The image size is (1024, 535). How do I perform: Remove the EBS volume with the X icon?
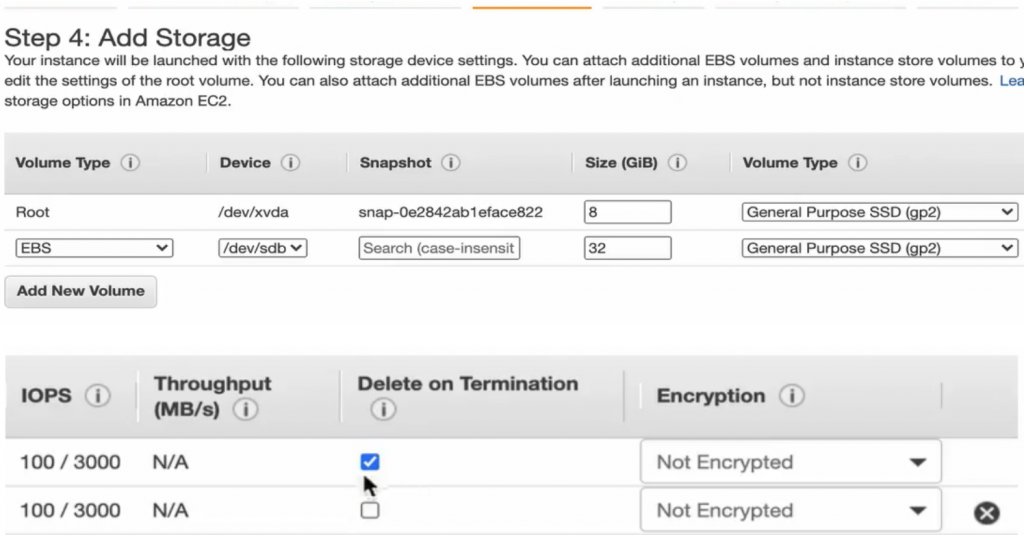[986, 513]
